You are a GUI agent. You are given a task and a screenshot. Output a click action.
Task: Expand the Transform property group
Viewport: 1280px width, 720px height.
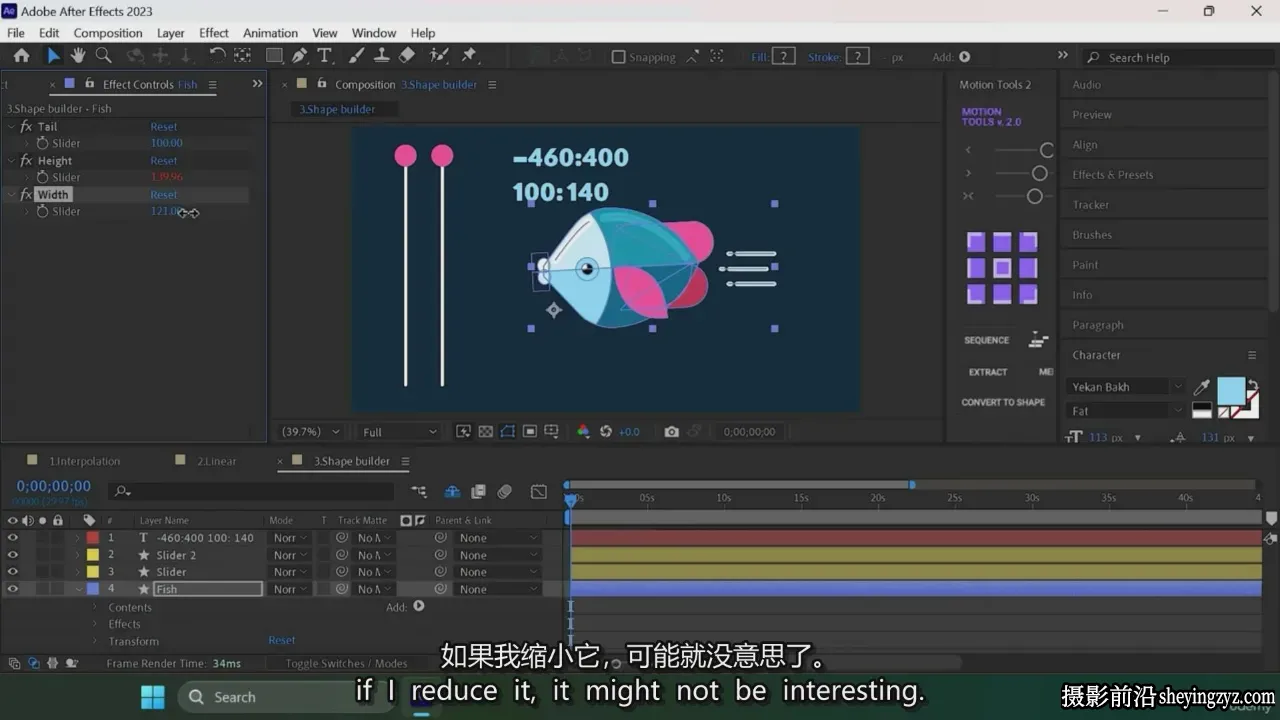click(95, 641)
